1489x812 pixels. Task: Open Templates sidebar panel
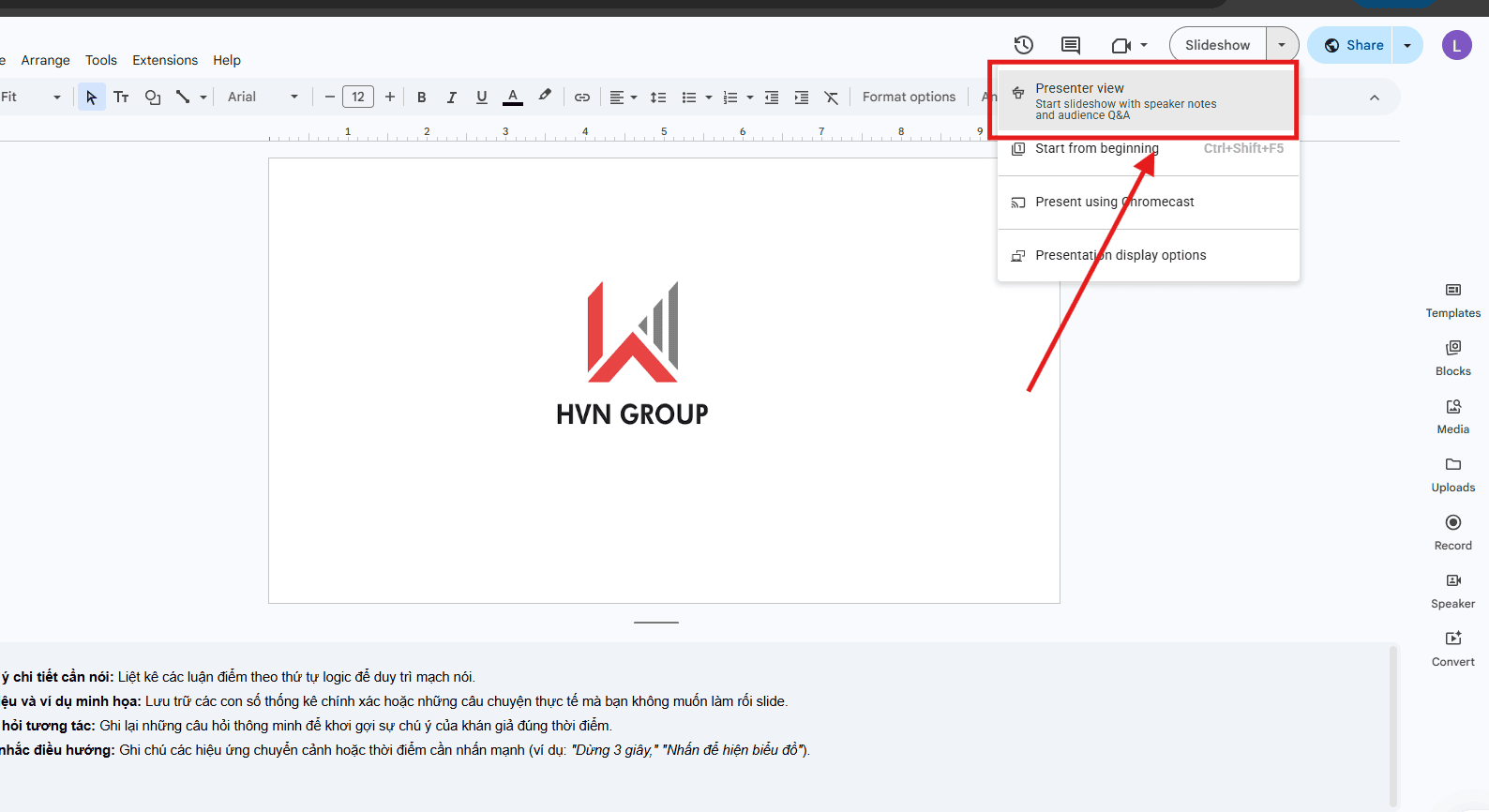pos(1452,300)
